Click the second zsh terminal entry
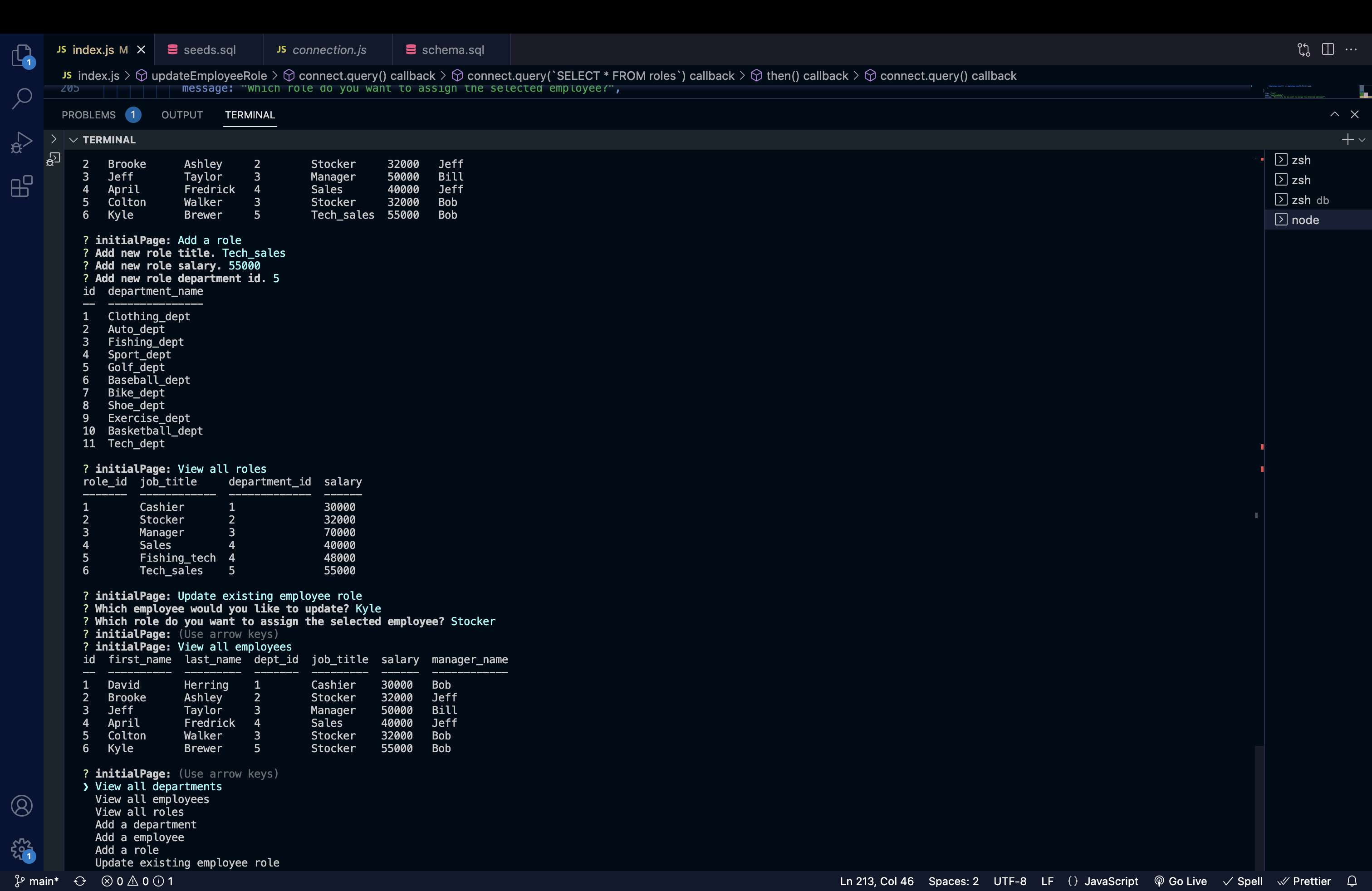Image resolution: width=1372 pixels, height=891 pixels. coord(1317,180)
